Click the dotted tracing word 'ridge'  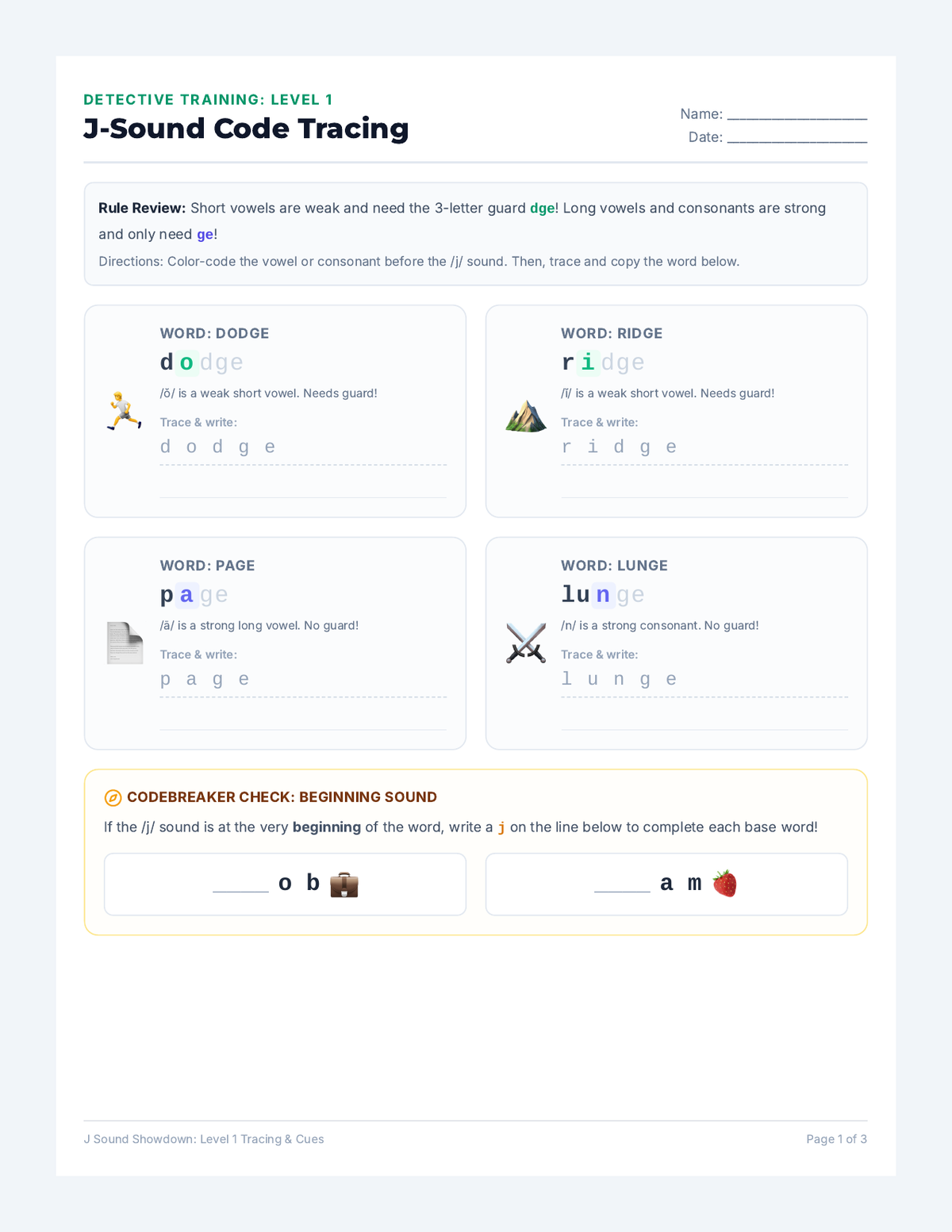pos(620,447)
